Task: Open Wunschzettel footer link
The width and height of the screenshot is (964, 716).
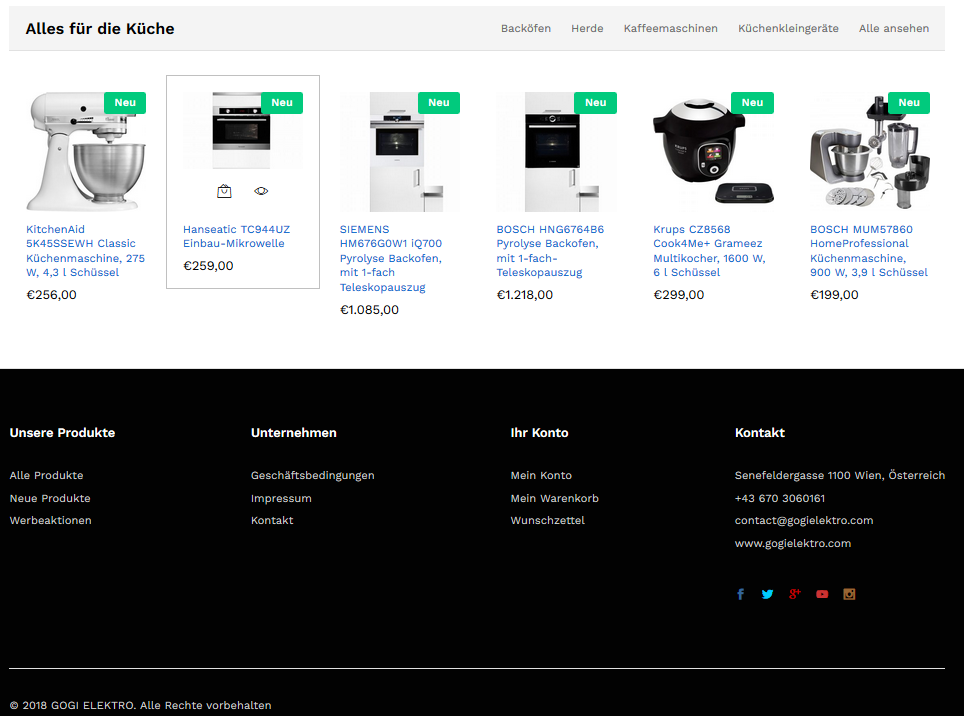Action: tap(547, 520)
